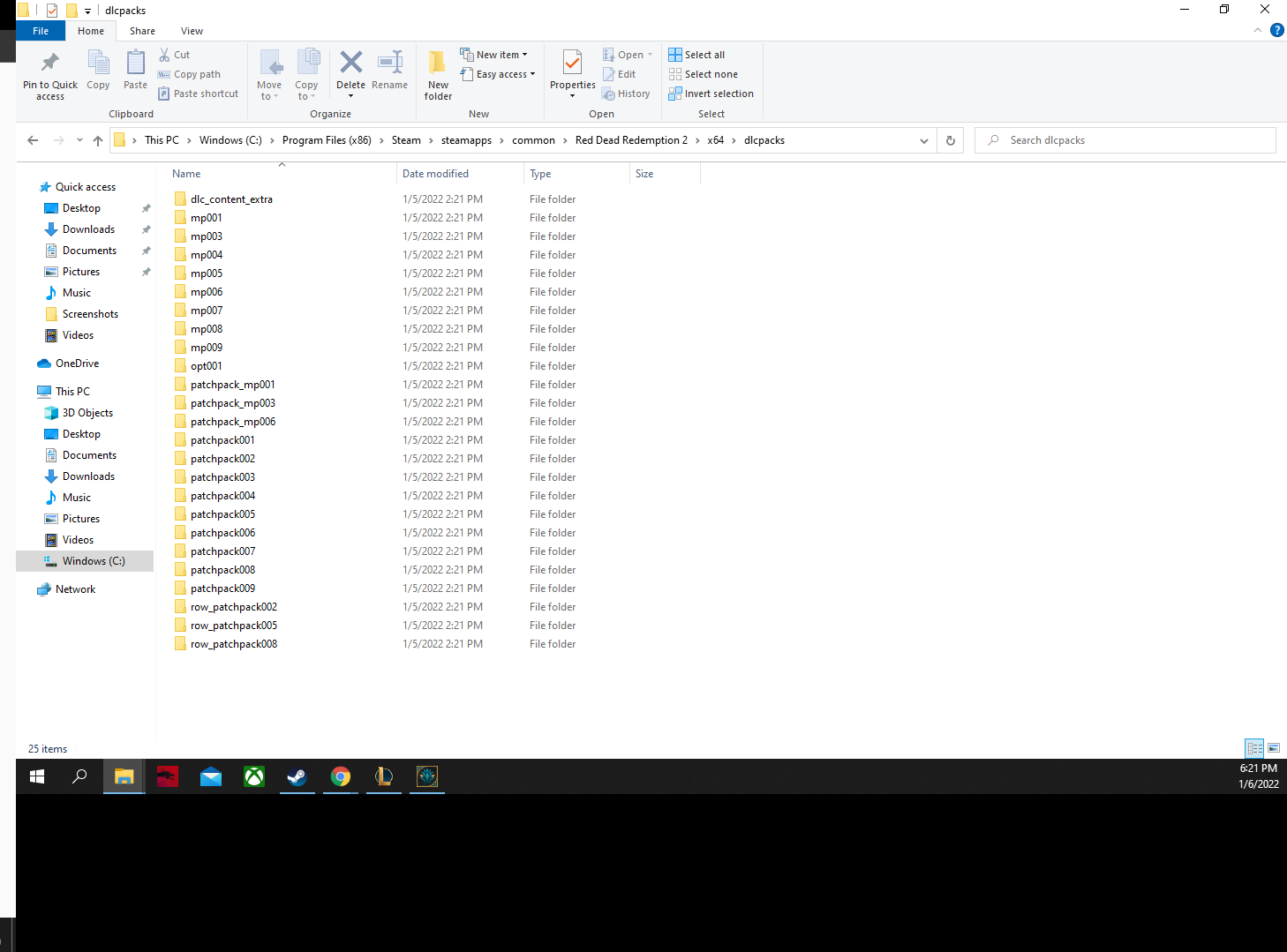The image size is (1287, 952).
Task: Open Steam from the taskbar
Action: [297, 776]
